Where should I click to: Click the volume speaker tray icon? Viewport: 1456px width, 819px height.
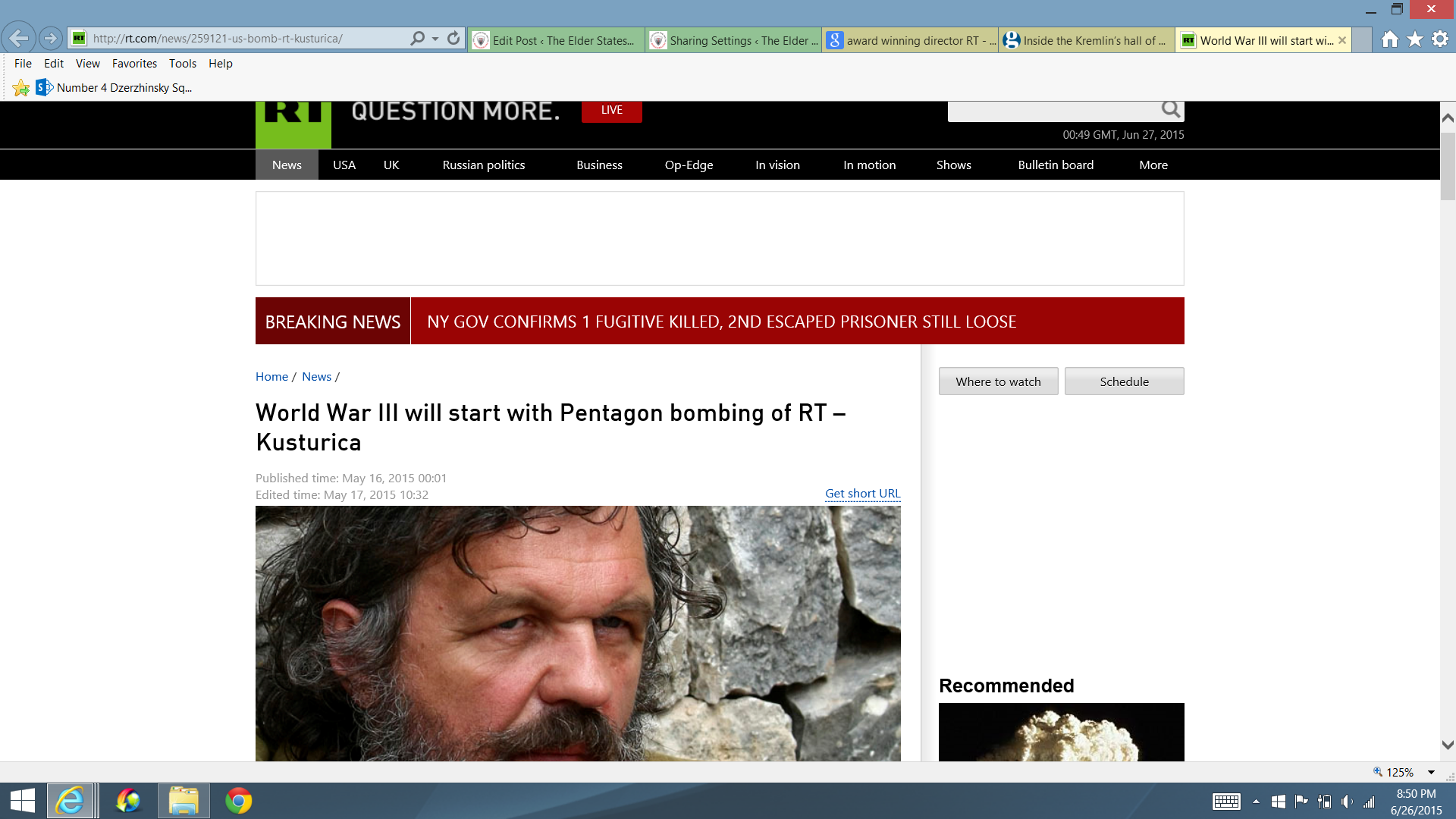tap(1347, 802)
